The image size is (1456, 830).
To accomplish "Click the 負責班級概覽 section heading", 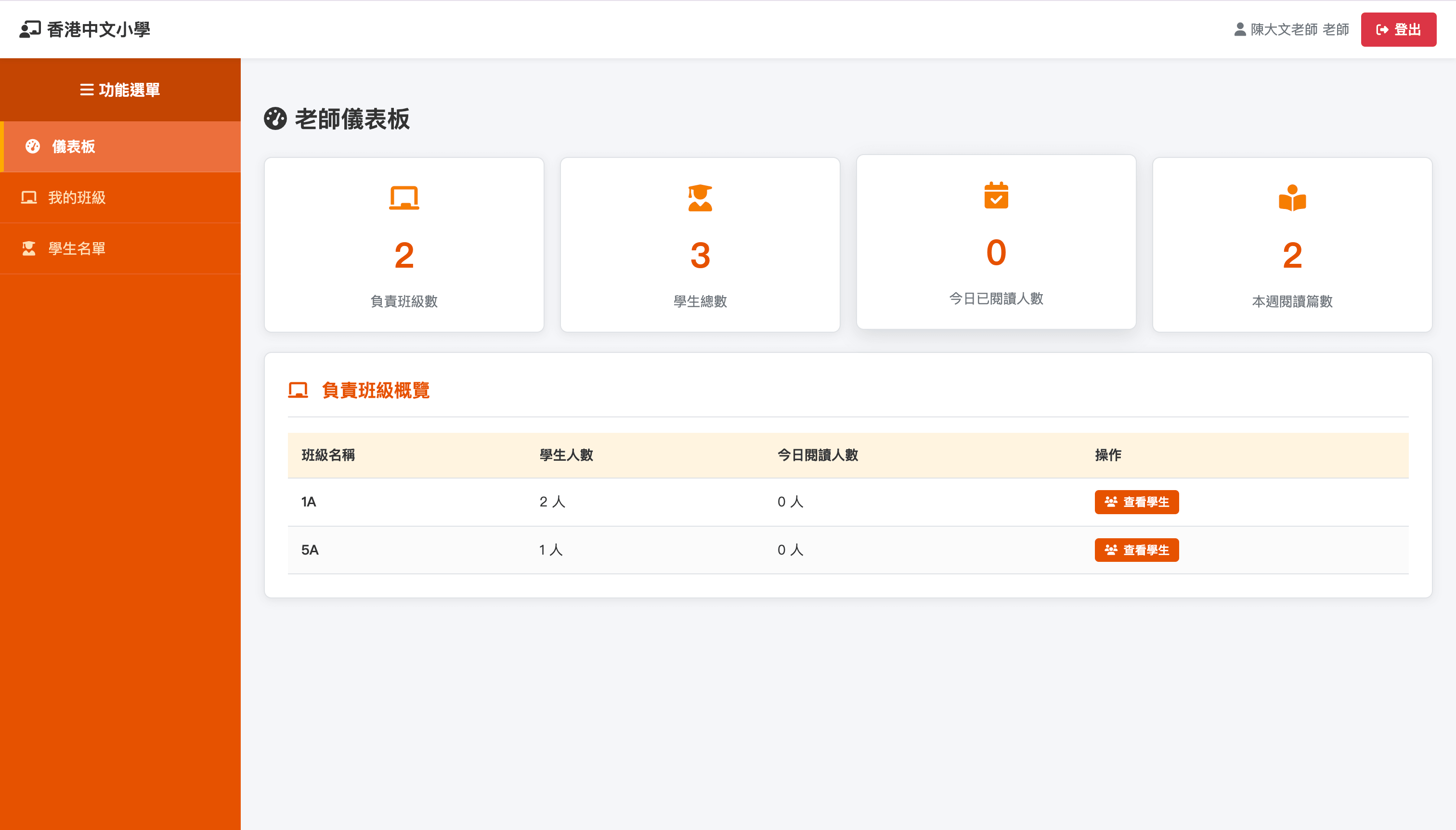I will tap(376, 390).
